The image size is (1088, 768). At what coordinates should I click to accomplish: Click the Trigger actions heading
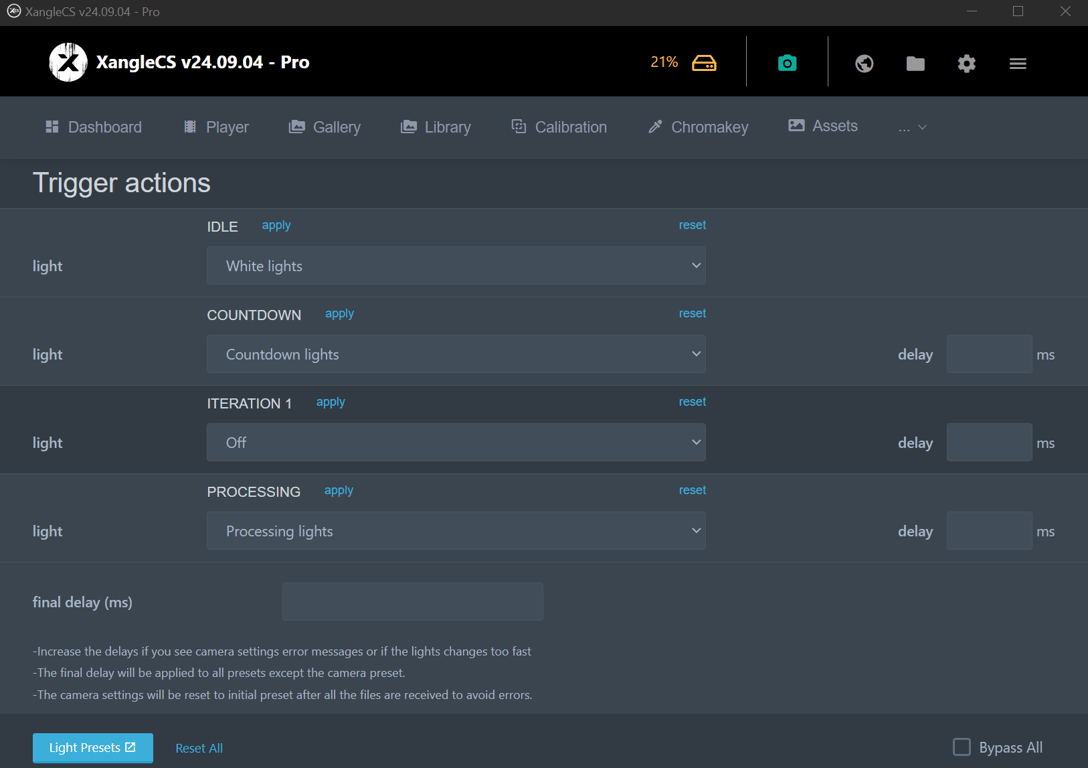tap(121, 183)
